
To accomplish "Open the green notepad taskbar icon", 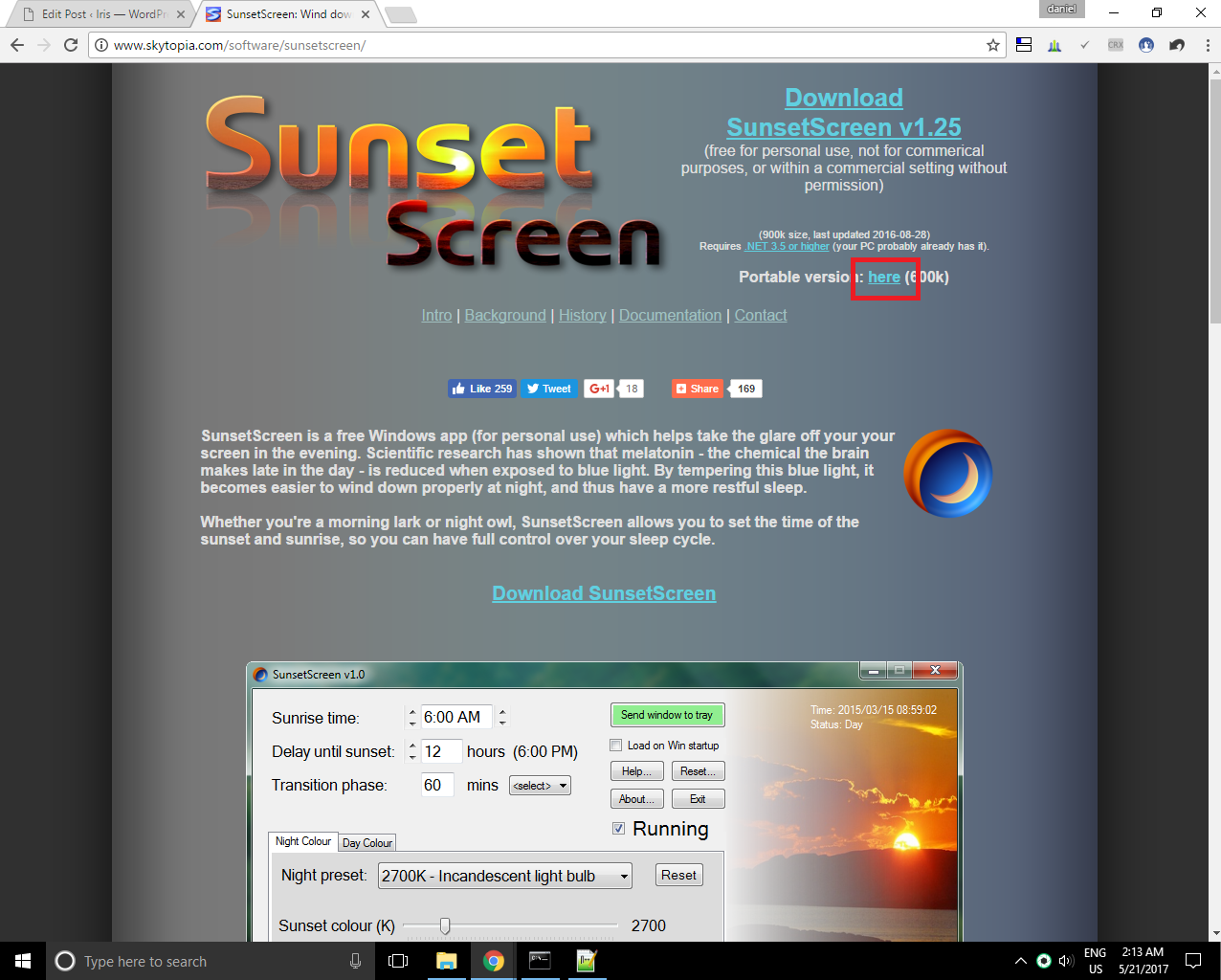I will click(x=587, y=961).
